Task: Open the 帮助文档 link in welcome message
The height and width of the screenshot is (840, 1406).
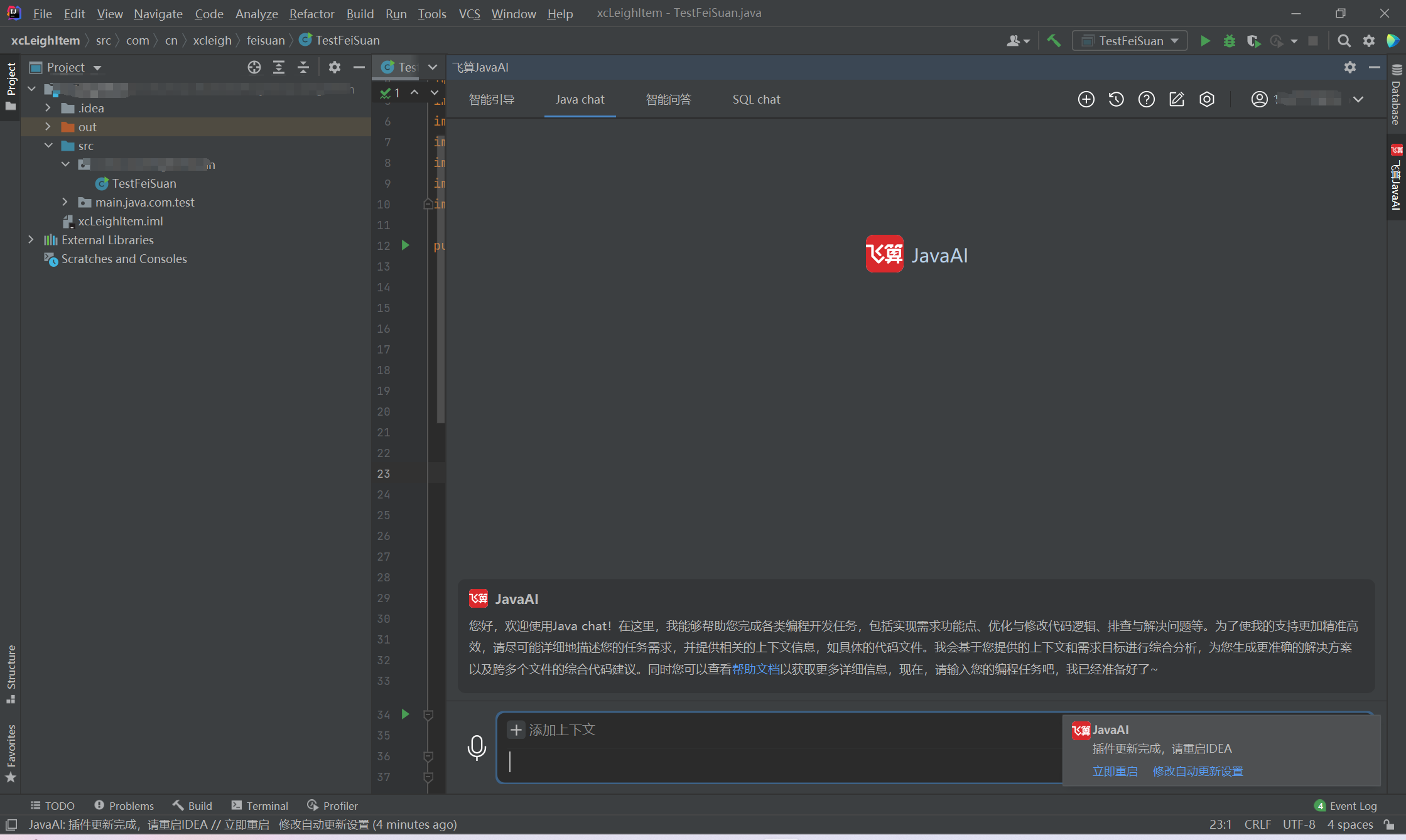Action: (755, 669)
